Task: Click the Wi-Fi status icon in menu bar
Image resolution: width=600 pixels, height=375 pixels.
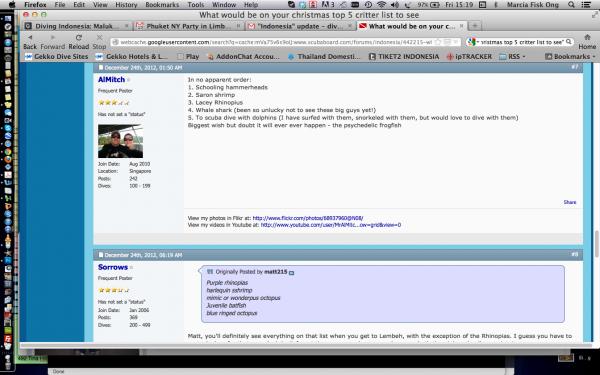Action: (x=381, y=5)
